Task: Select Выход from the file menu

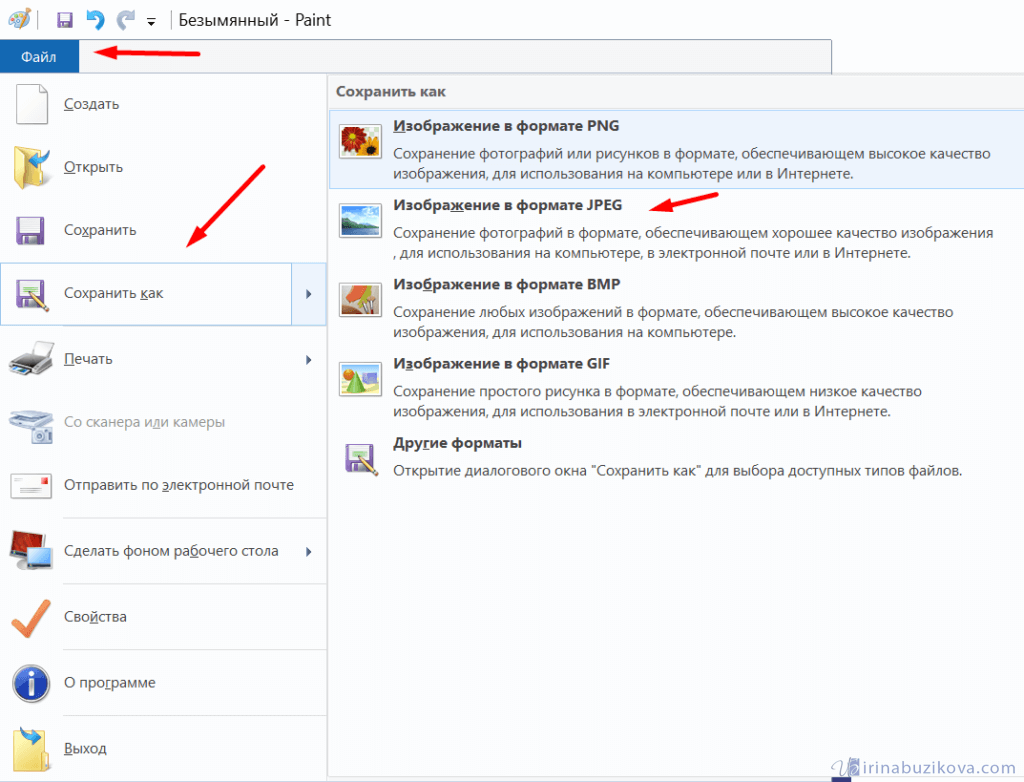Action: 85,748
